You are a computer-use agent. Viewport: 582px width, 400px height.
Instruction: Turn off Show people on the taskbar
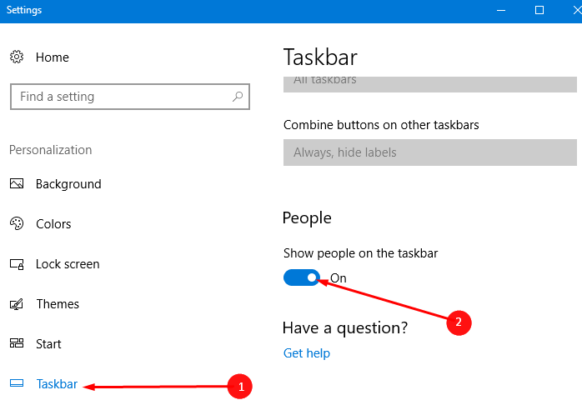(x=301, y=278)
